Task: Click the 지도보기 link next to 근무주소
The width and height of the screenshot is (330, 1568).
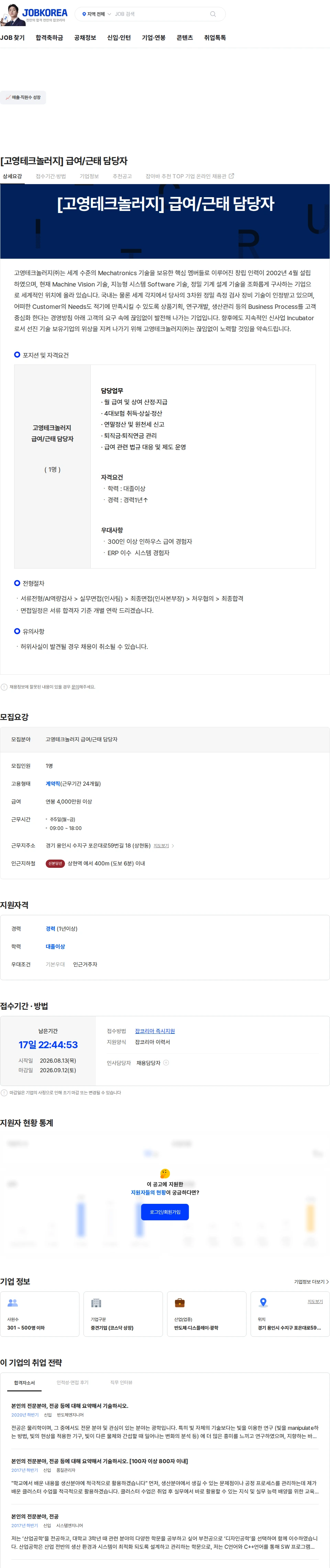Action: [x=161, y=846]
